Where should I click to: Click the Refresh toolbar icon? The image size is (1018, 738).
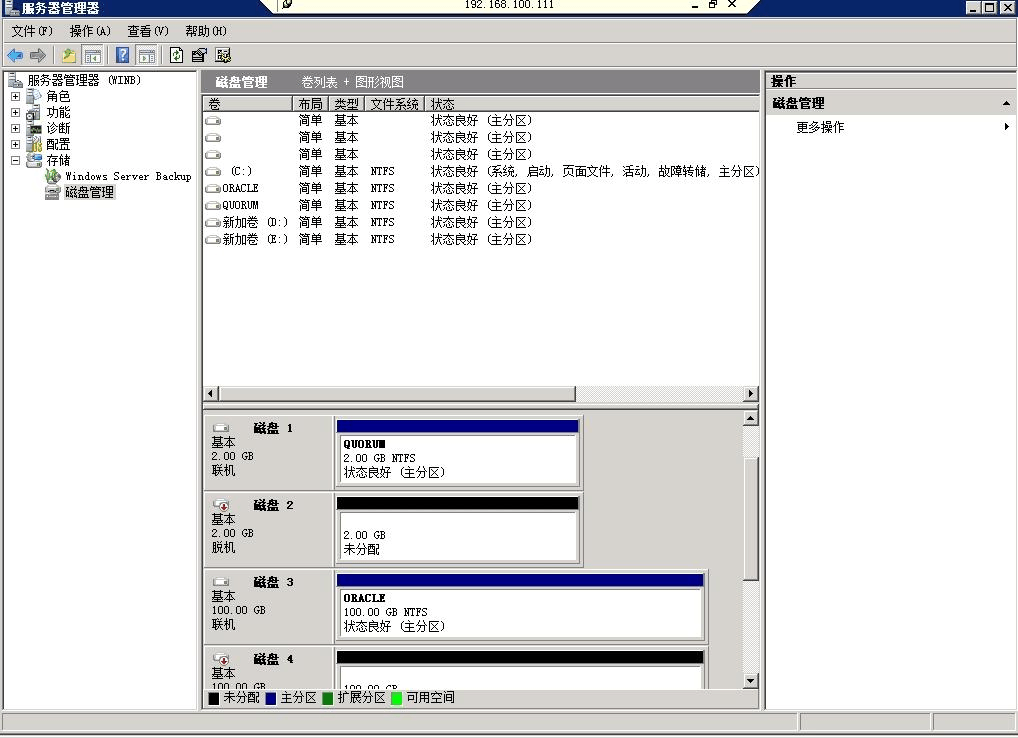176,56
